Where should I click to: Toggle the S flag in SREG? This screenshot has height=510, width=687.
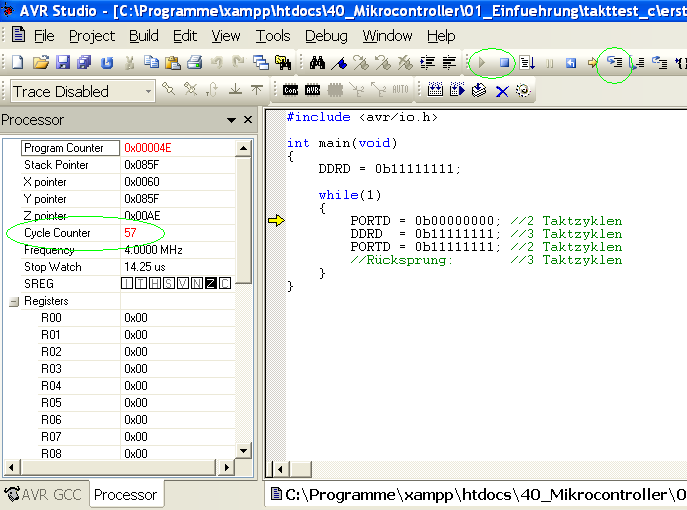click(x=169, y=283)
